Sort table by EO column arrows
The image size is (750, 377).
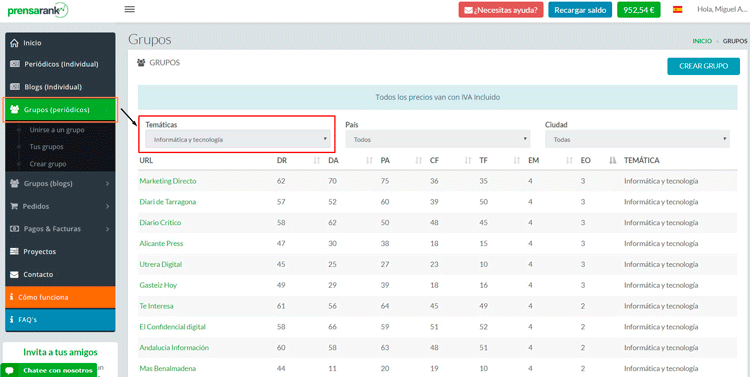coord(612,161)
